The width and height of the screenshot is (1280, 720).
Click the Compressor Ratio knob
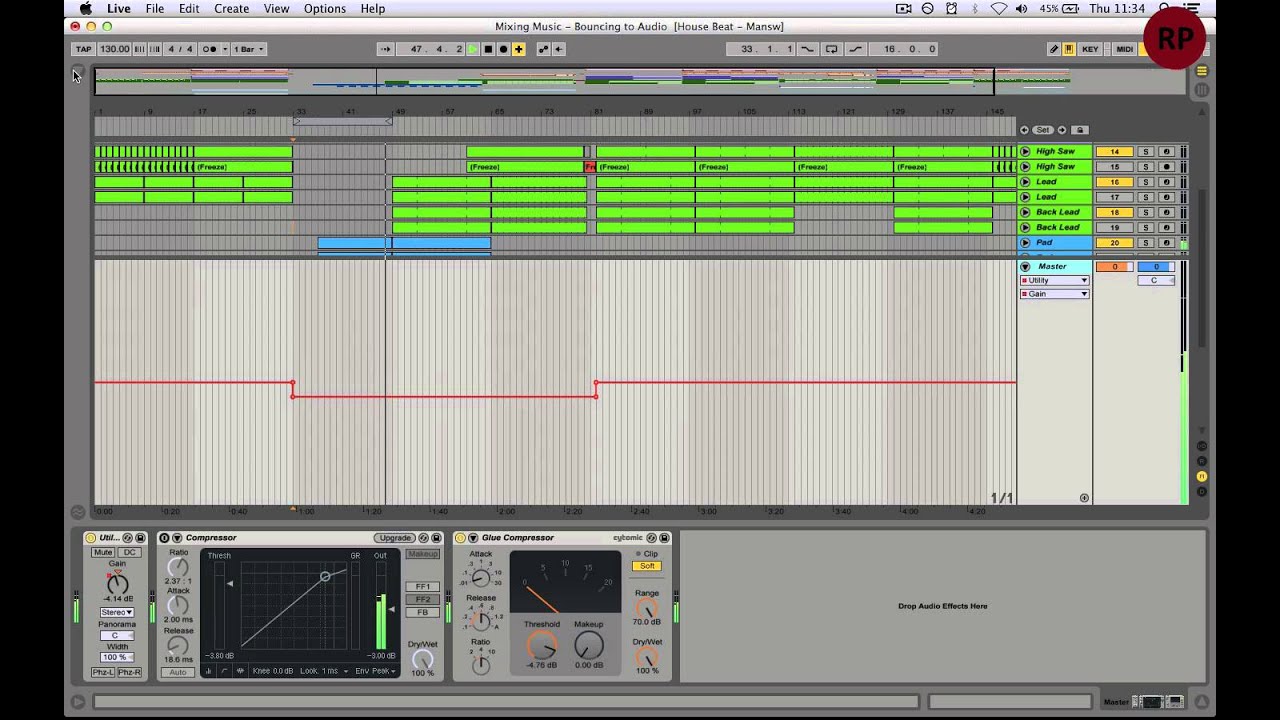[x=178, y=568]
